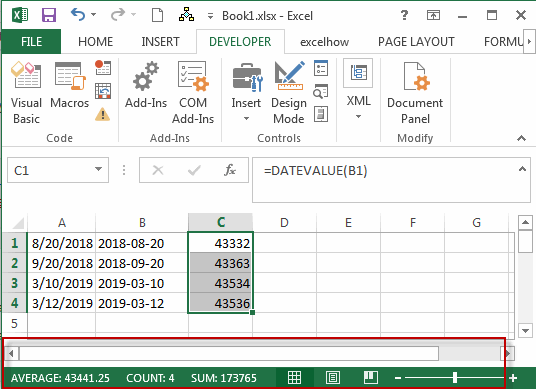
Task: Open the excelhow tab
Action: pos(324,42)
